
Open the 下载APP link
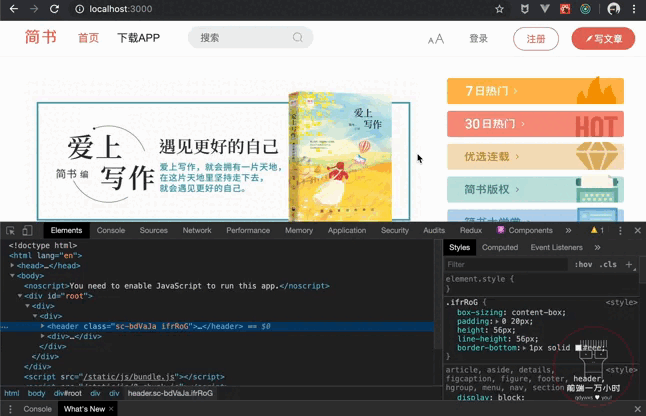[138, 38]
